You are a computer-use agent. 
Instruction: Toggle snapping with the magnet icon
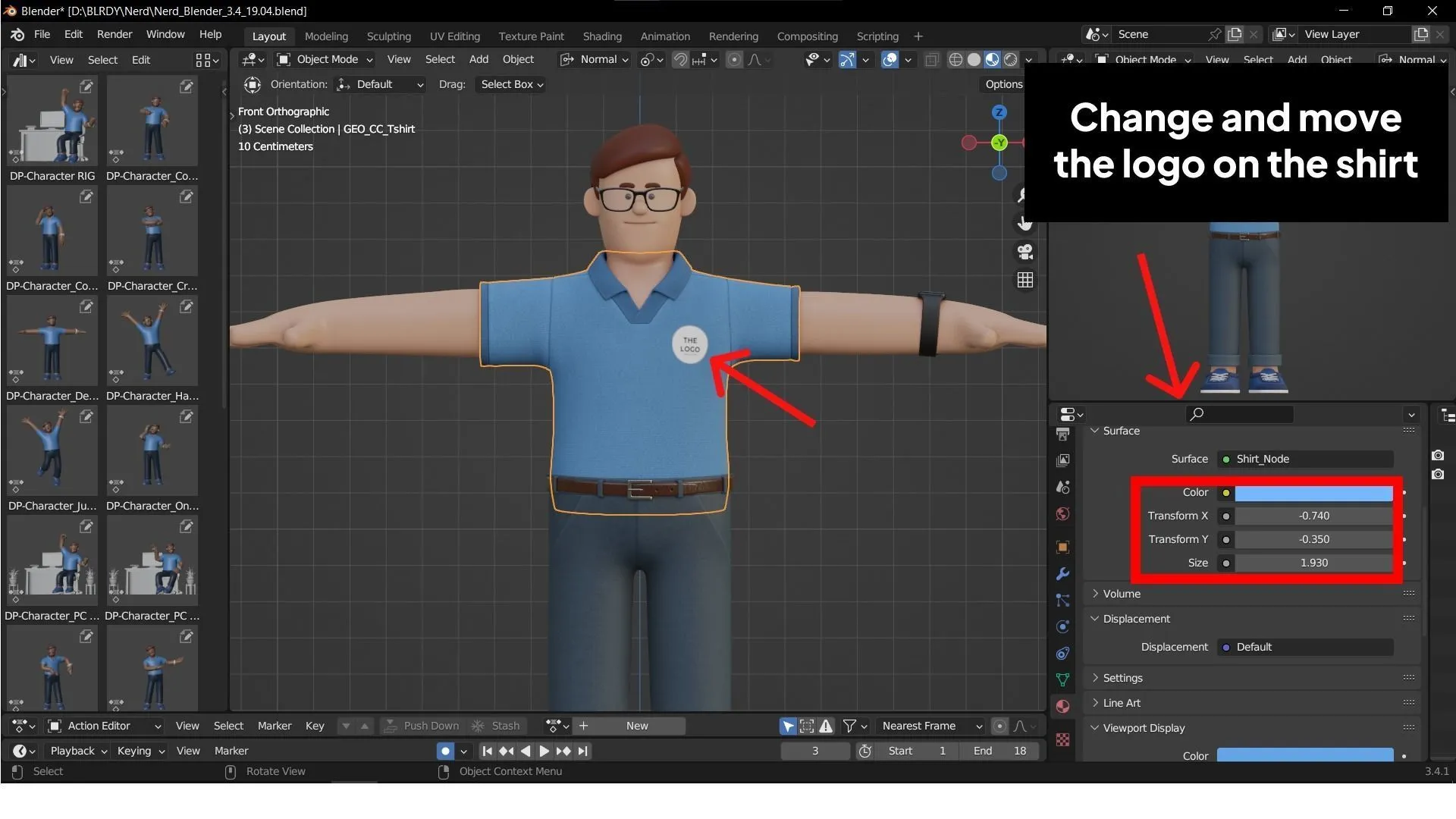(x=680, y=59)
